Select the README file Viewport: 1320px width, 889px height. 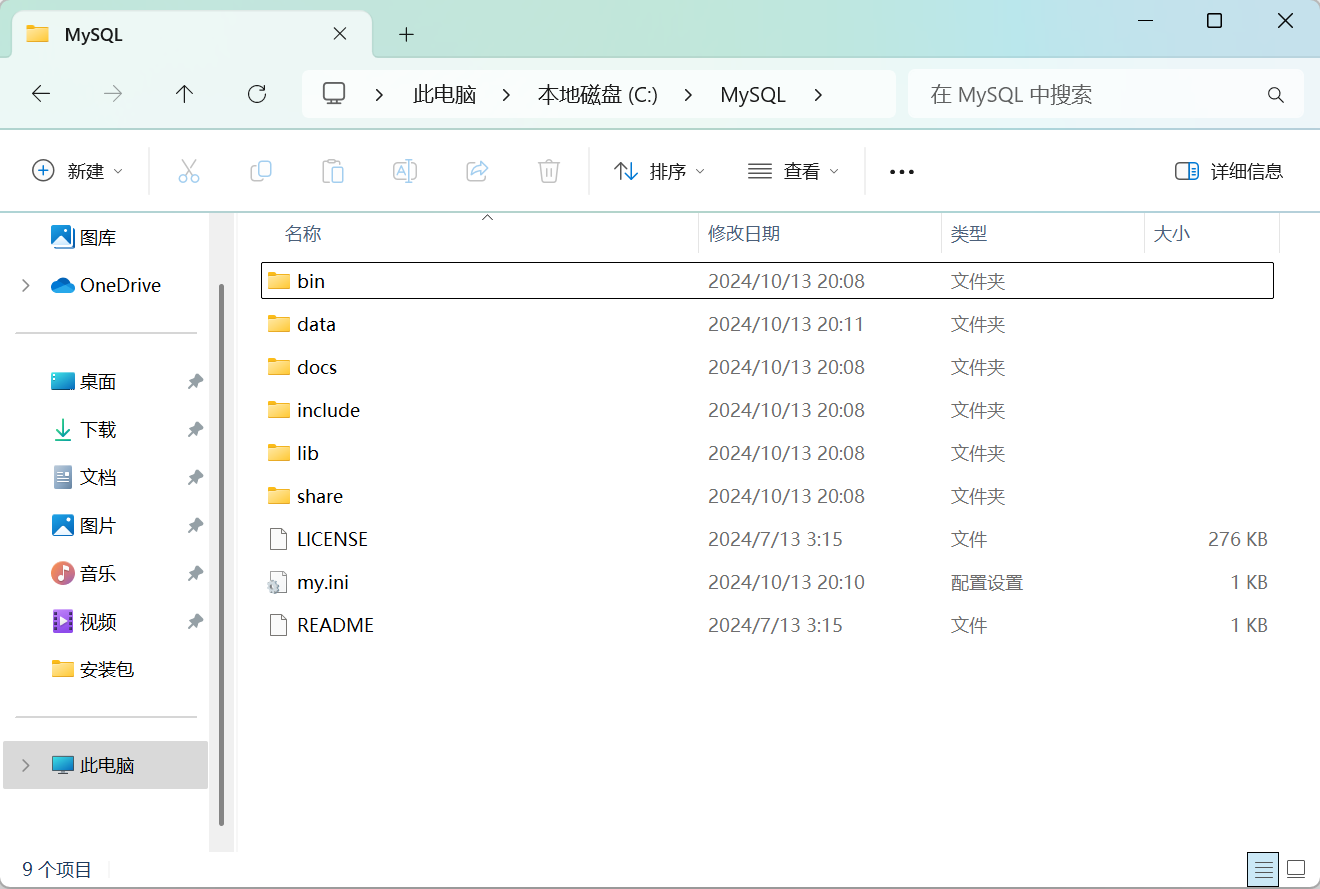pyautogui.click(x=767, y=625)
